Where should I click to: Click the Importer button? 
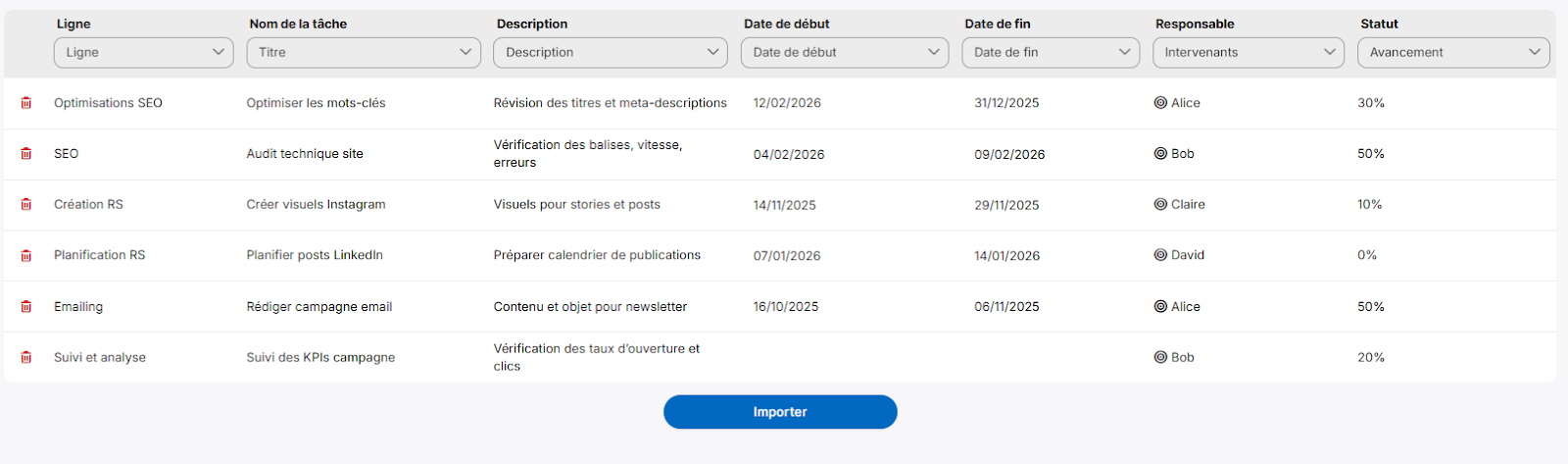(x=780, y=412)
